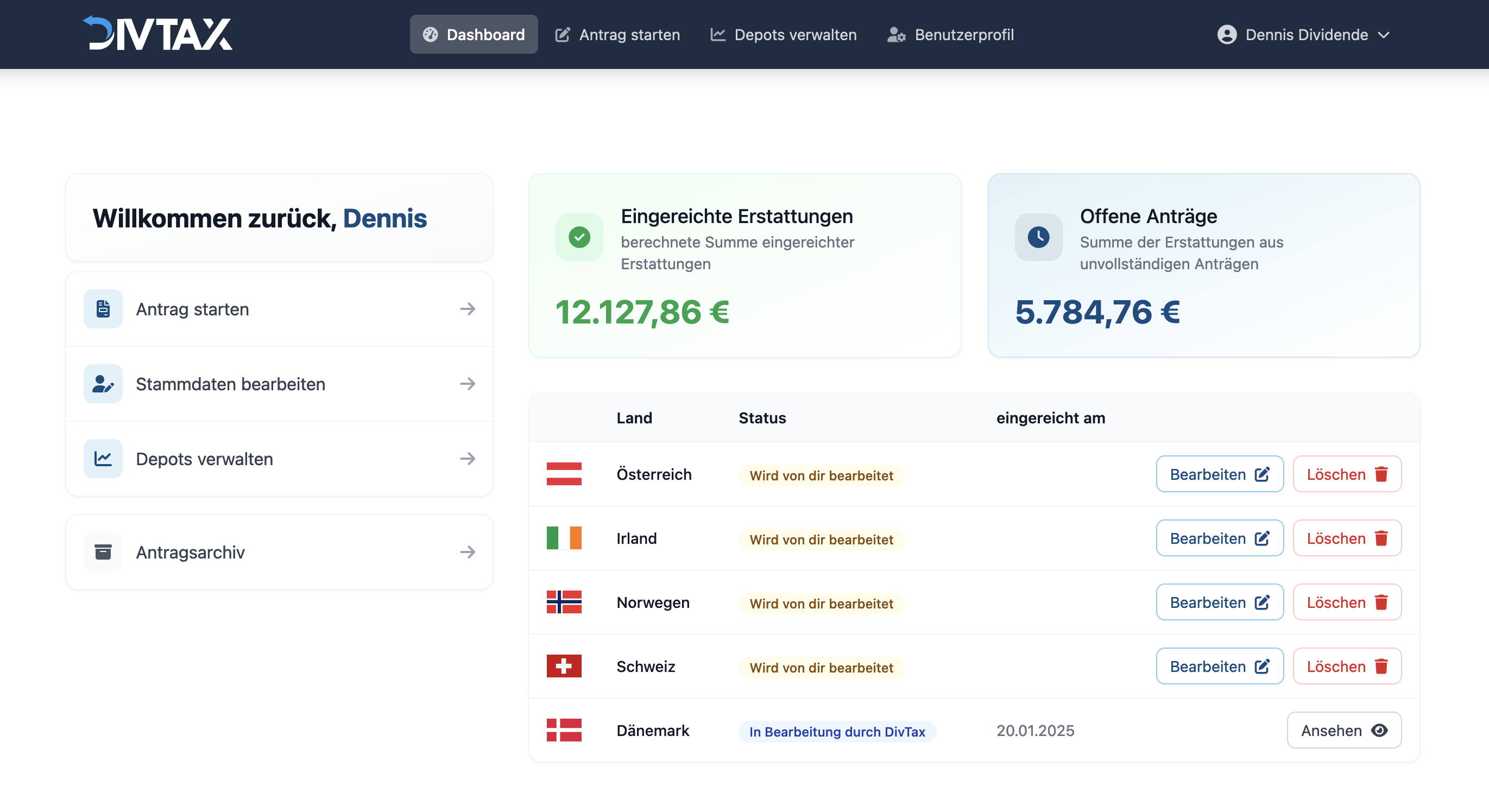Click the Österreich status badge Wird von dir bearbeitet
The image size is (1489, 812).
pos(822,475)
